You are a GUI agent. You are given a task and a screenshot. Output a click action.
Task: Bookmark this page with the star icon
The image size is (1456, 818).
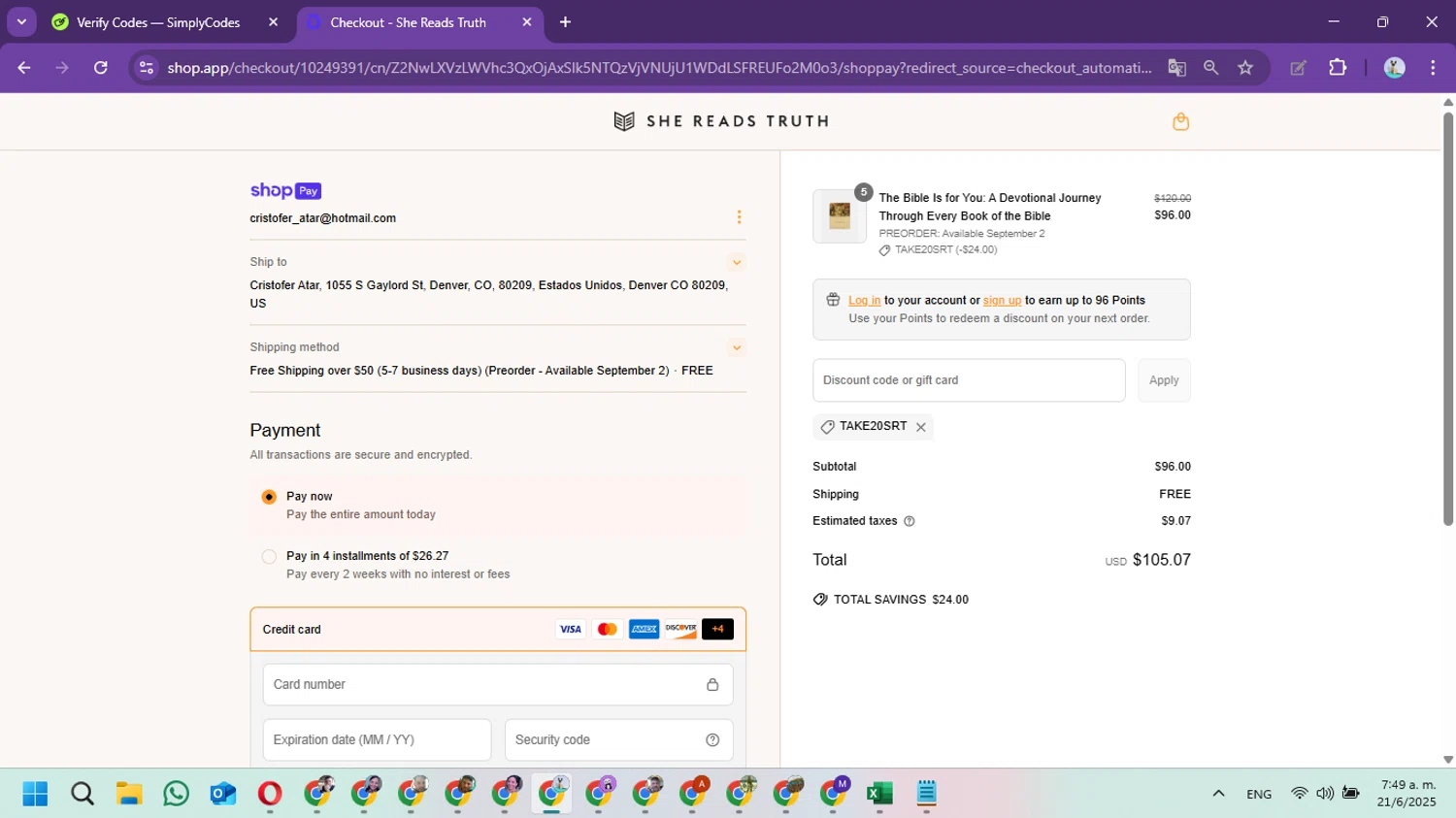click(1245, 68)
